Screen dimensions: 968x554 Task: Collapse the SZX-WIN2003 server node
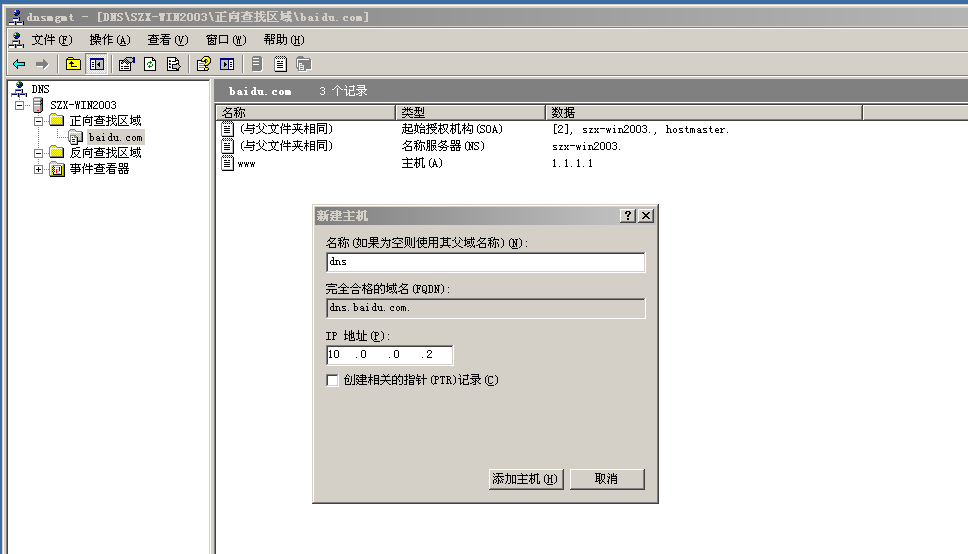point(20,105)
